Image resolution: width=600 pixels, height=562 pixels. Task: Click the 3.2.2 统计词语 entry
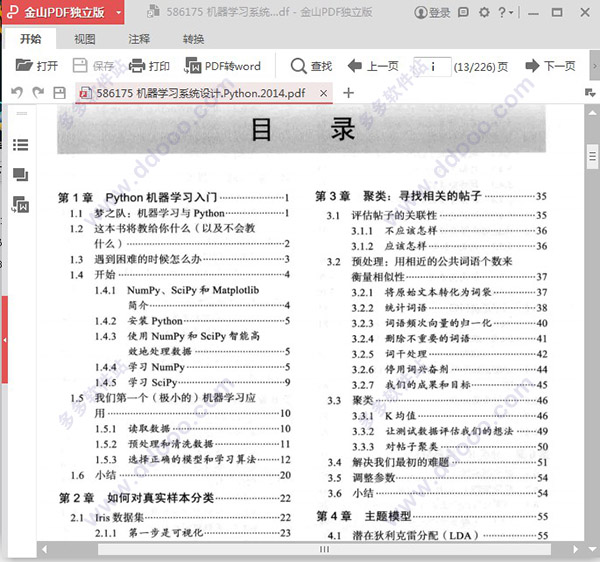point(449,308)
